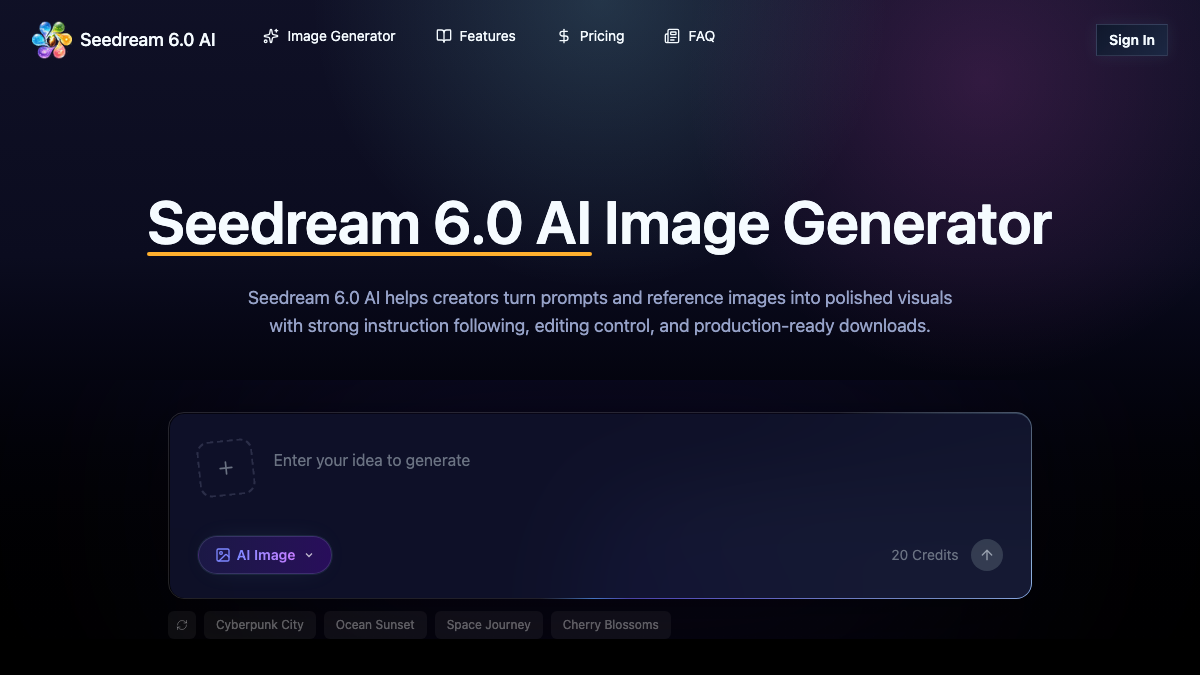This screenshot has width=1200, height=675.
Task: Submit the prompt with the up-arrow button
Action: tap(987, 555)
